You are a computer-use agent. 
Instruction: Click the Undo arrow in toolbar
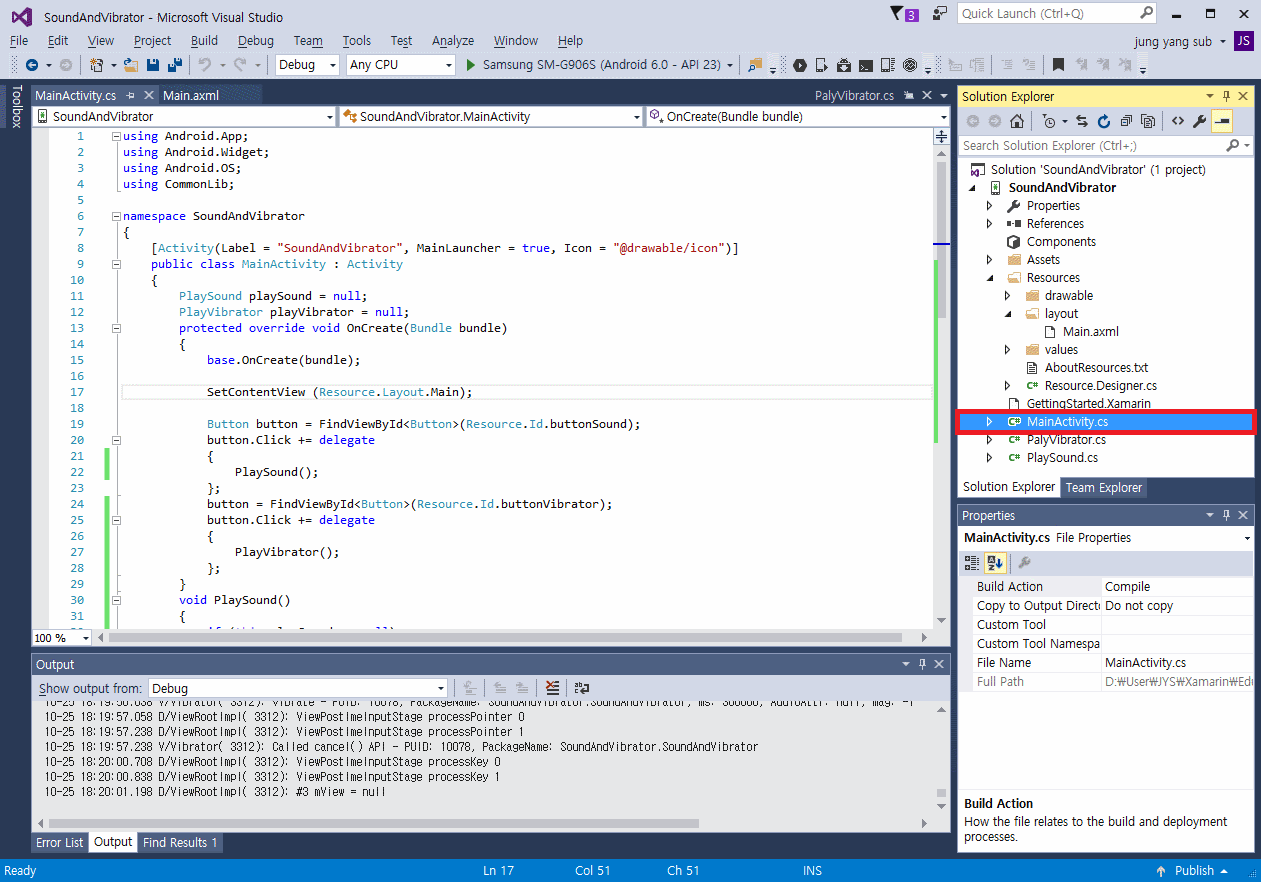pos(204,65)
